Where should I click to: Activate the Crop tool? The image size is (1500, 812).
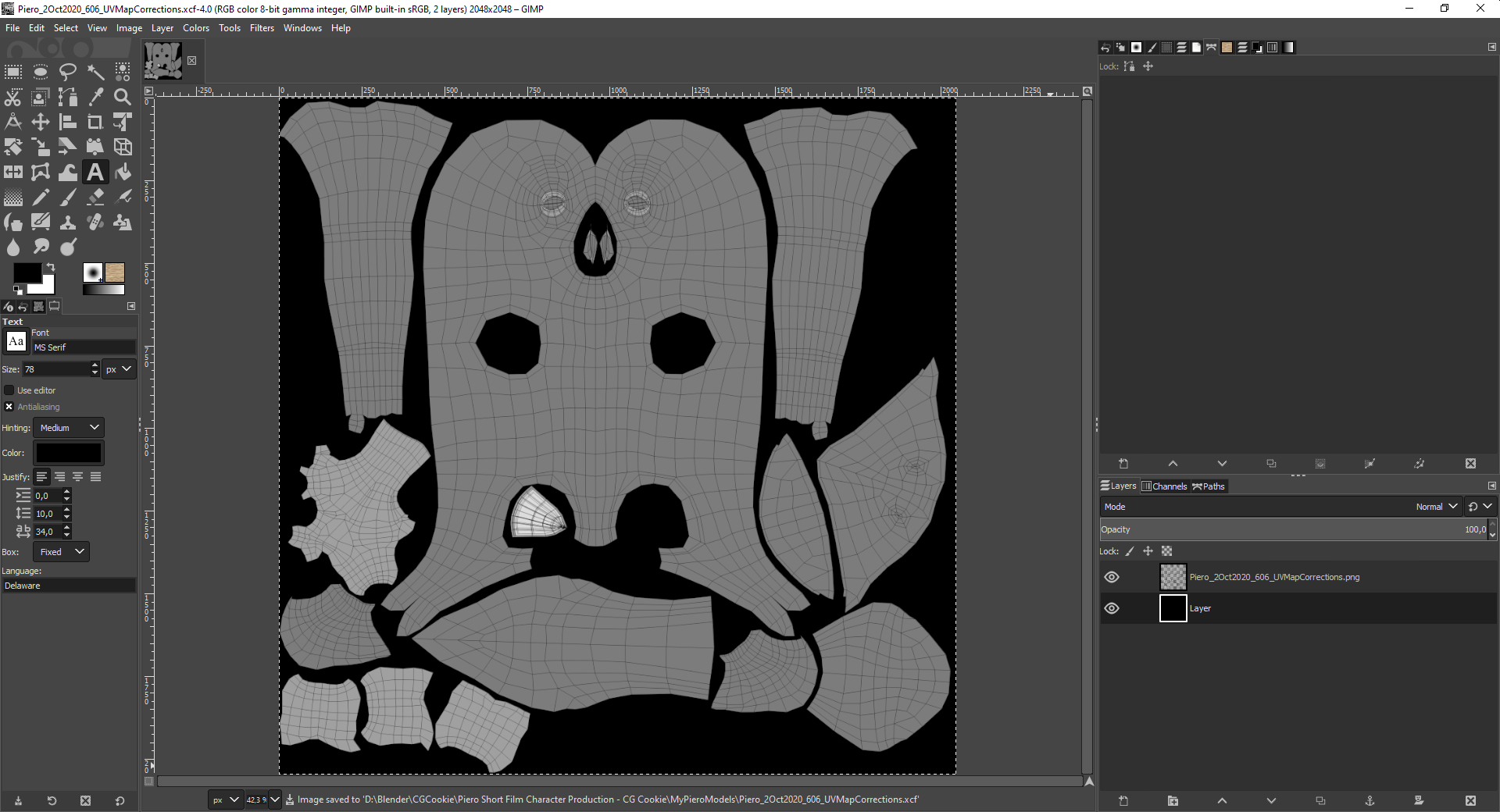[95, 122]
